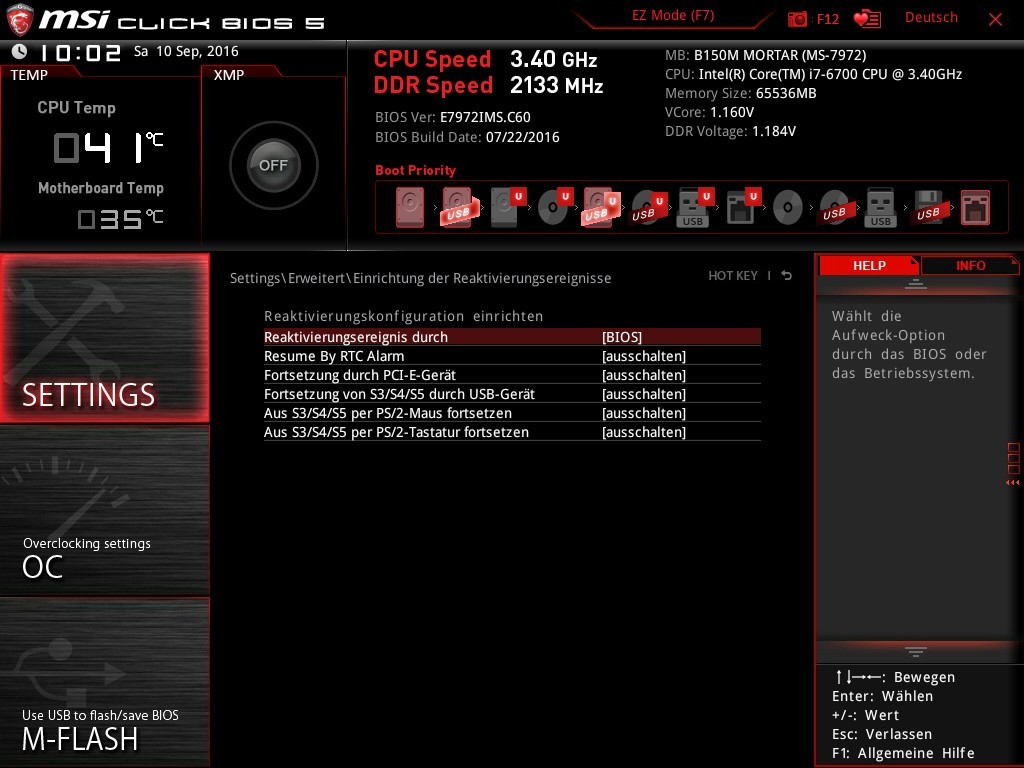Image resolution: width=1024 pixels, height=768 pixels.
Task: Click the CPU Speed 3.40 GHz readout
Action: point(485,59)
